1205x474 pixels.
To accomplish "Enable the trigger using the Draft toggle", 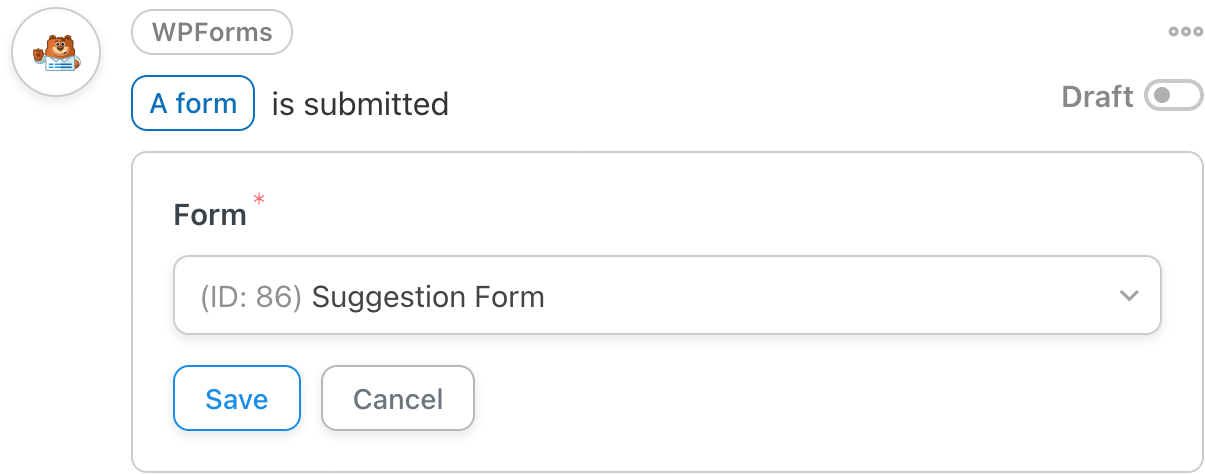I will click(x=1173, y=97).
